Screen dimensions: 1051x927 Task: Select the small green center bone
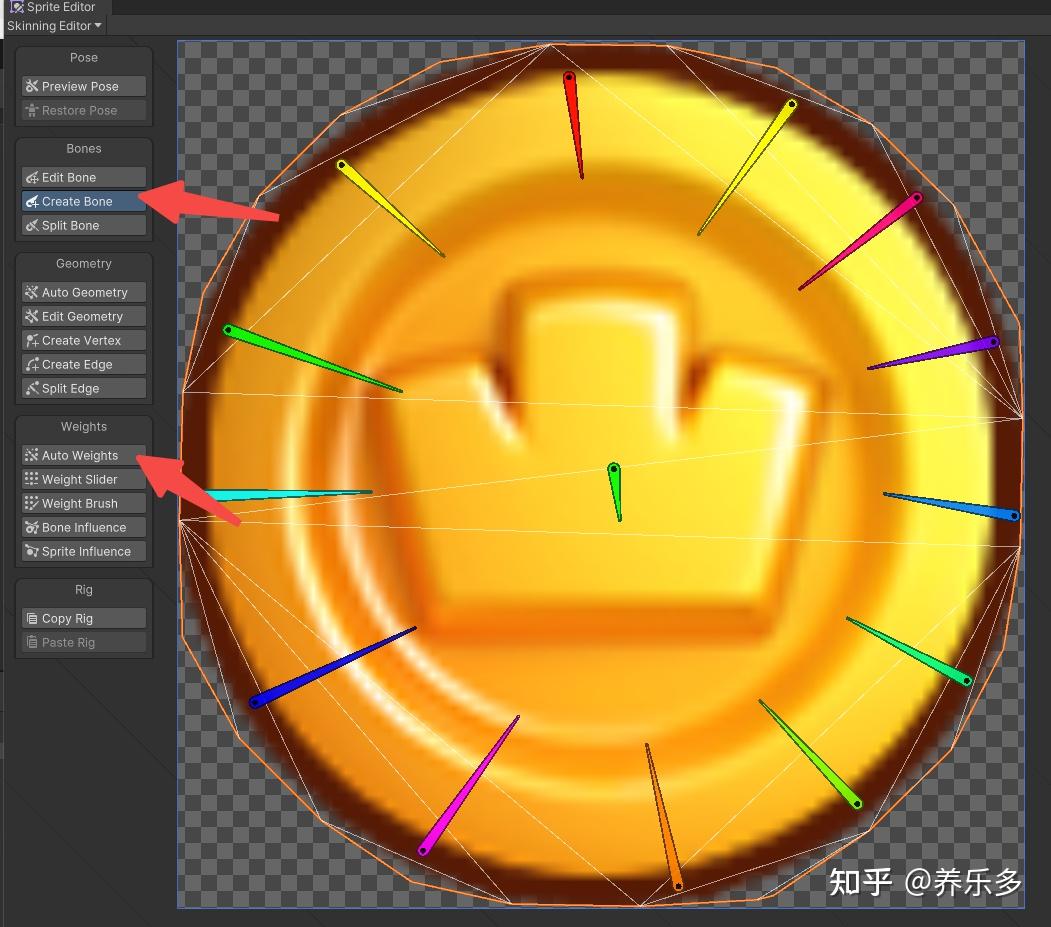(615, 485)
